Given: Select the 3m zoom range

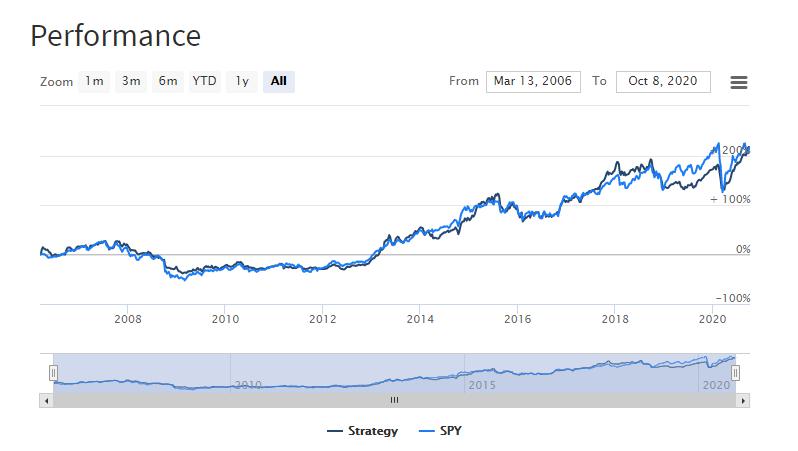Looking at the screenshot, I should click(x=131, y=81).
